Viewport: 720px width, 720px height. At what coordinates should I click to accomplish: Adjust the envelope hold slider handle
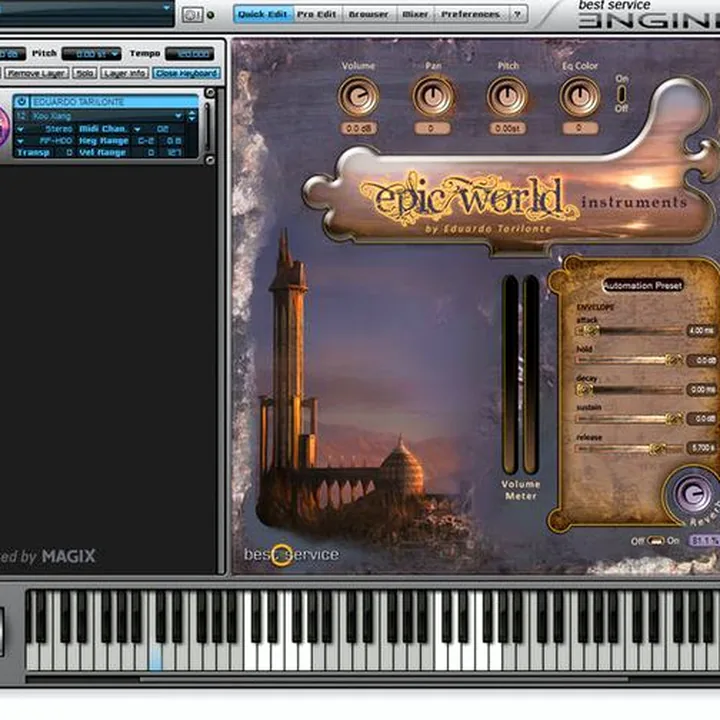(673, 360)
